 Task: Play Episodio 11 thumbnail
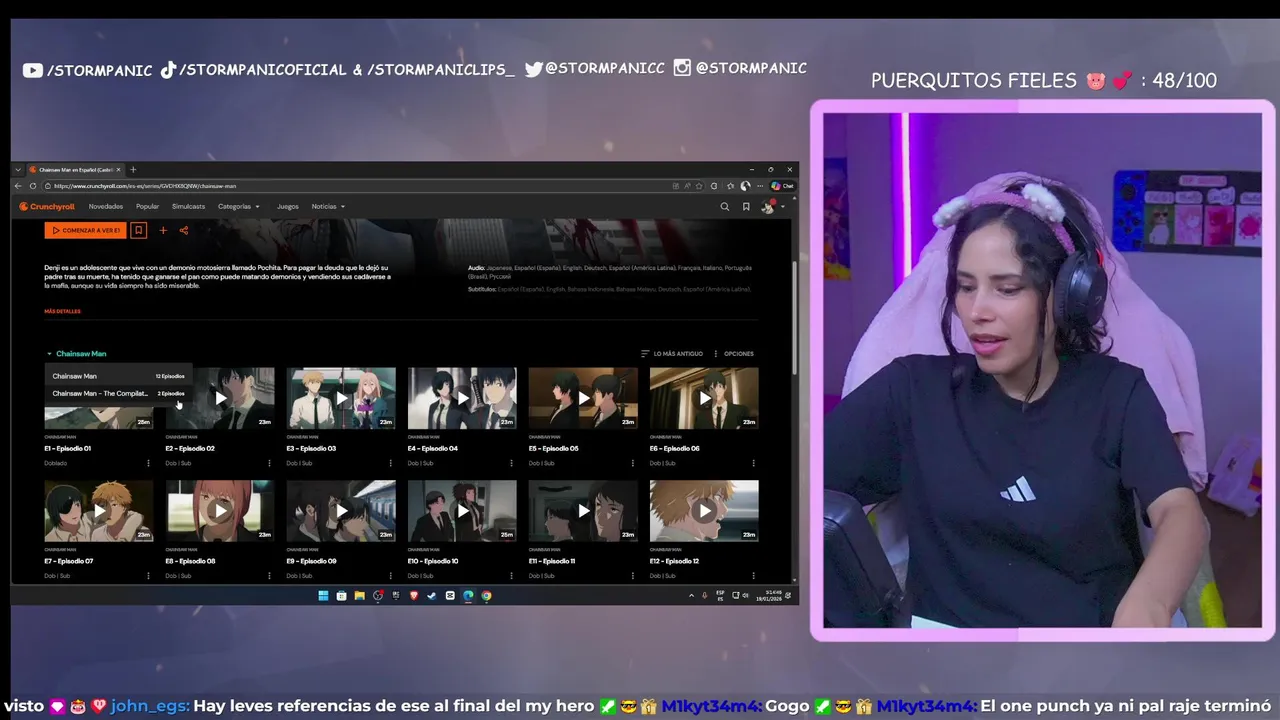click(583, 511)
